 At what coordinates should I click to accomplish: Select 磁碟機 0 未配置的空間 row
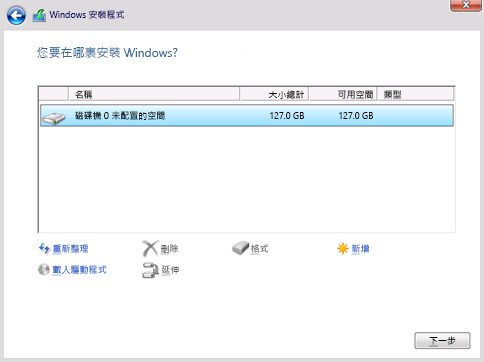pyautogui.click(x=247, y=116)
